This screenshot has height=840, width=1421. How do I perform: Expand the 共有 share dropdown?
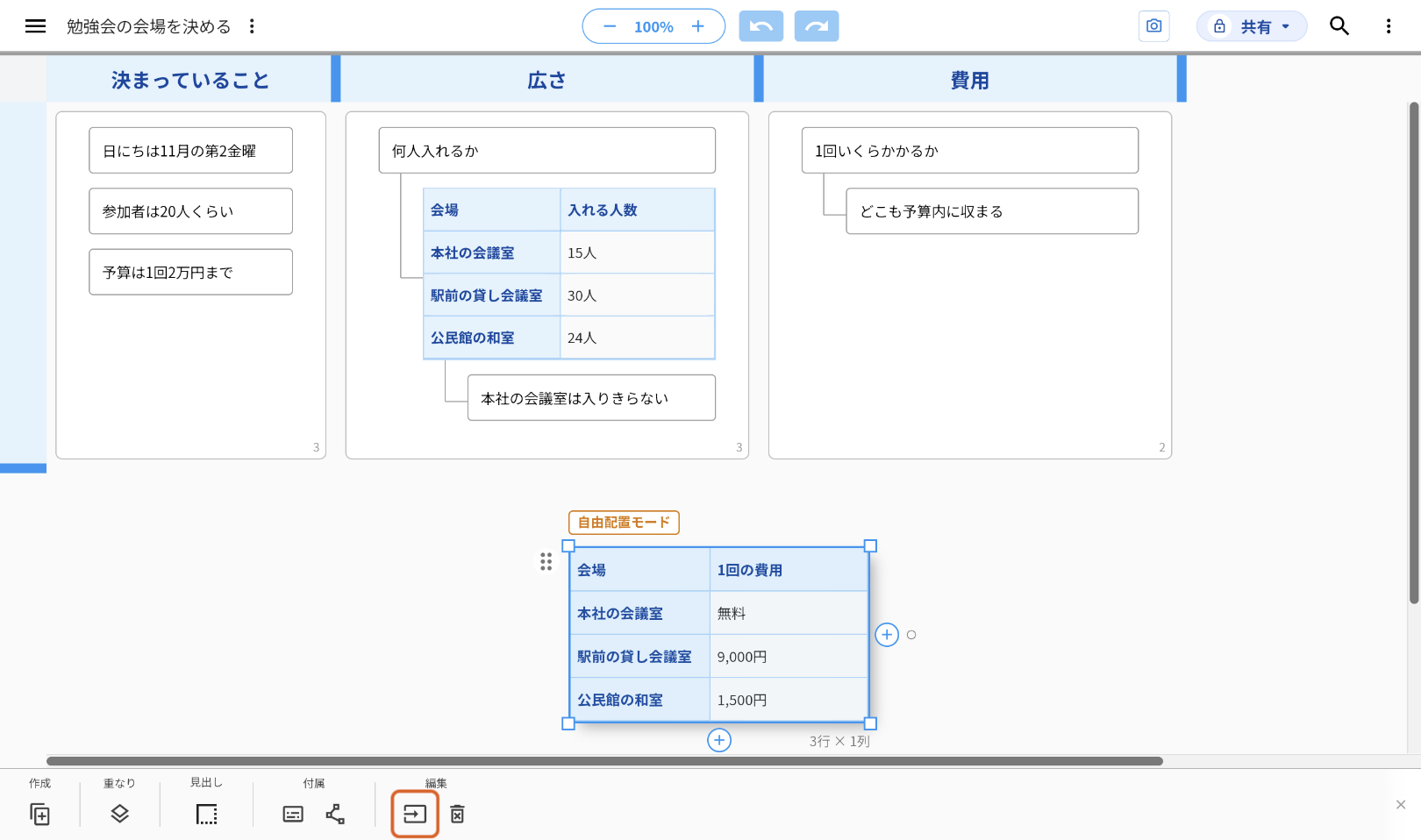1252,26
